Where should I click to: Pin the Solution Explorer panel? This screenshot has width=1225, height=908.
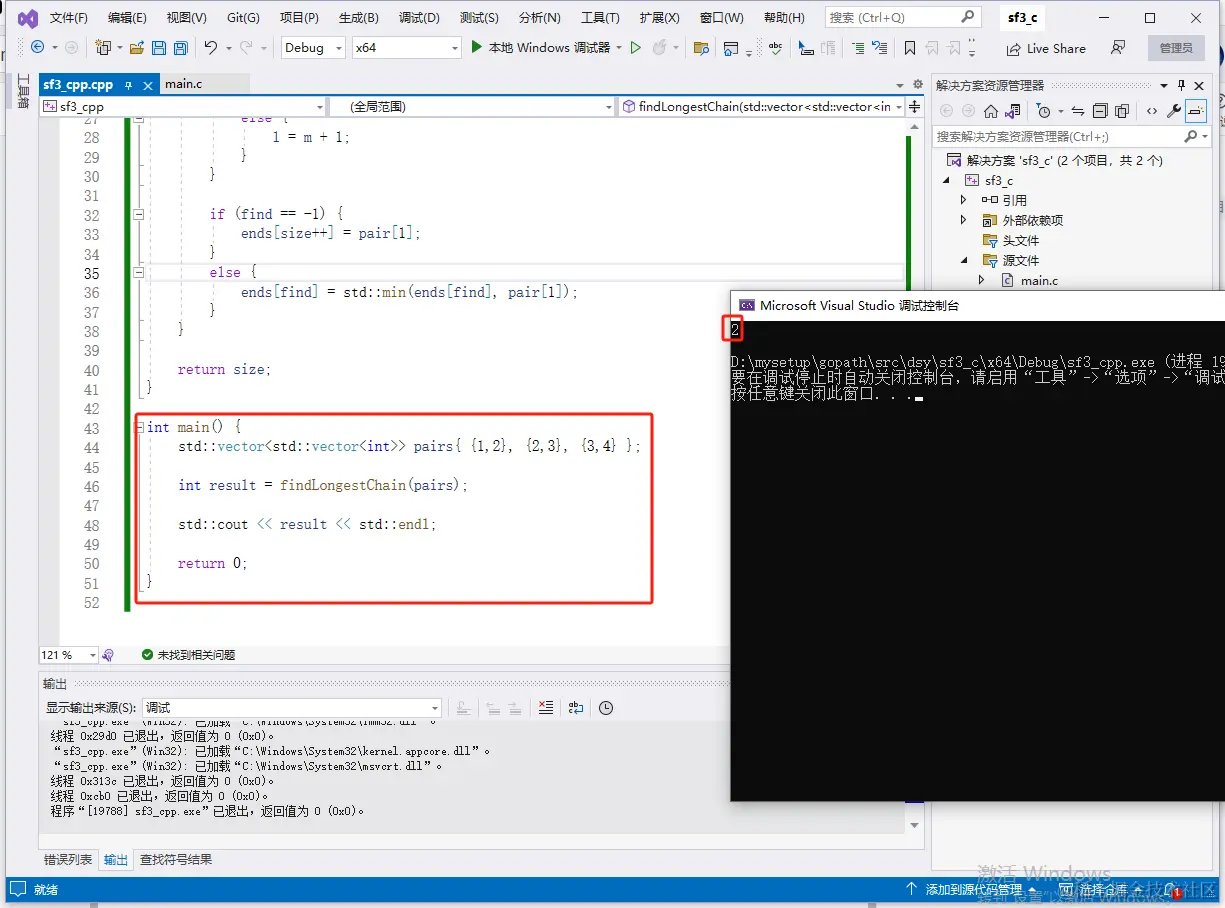[1182, 85]
